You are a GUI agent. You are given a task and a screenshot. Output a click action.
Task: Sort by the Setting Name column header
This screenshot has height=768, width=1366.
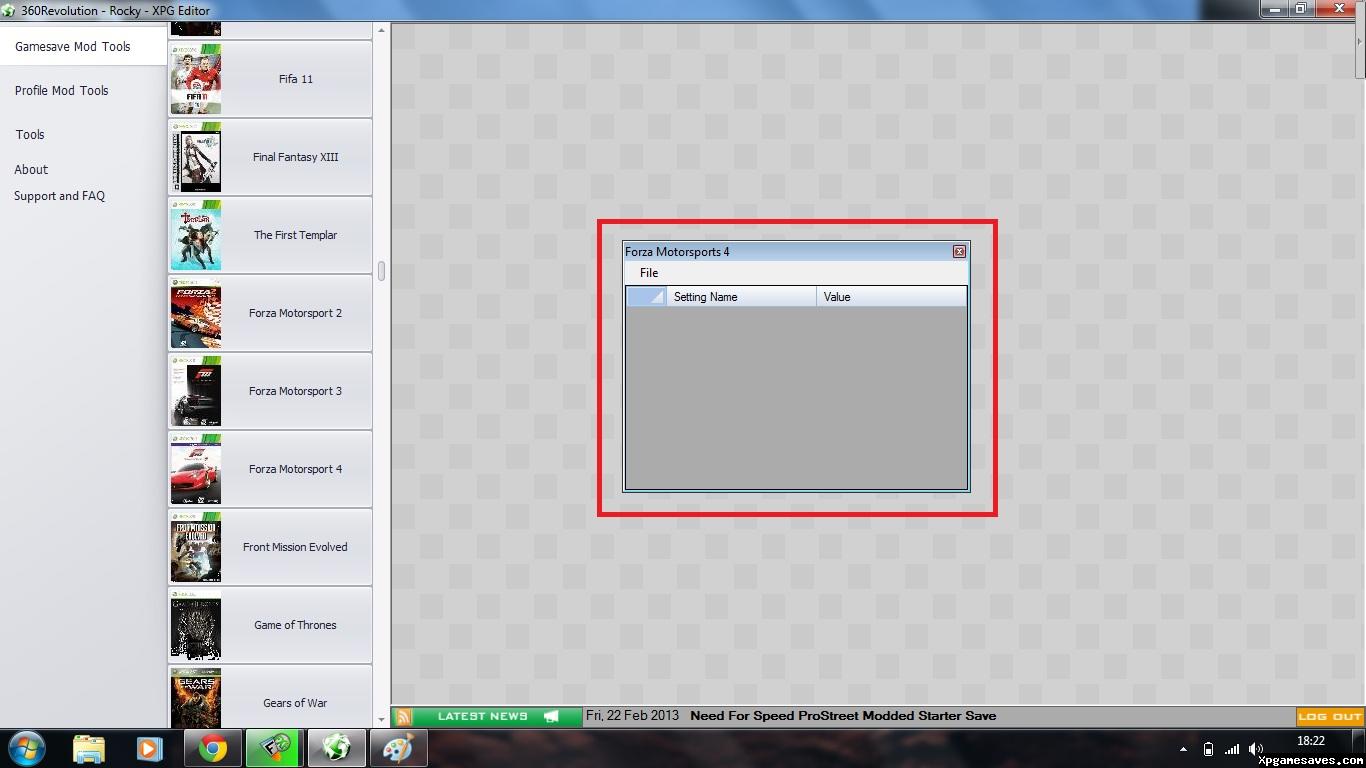pyautogui.click(x=740, y=297)
